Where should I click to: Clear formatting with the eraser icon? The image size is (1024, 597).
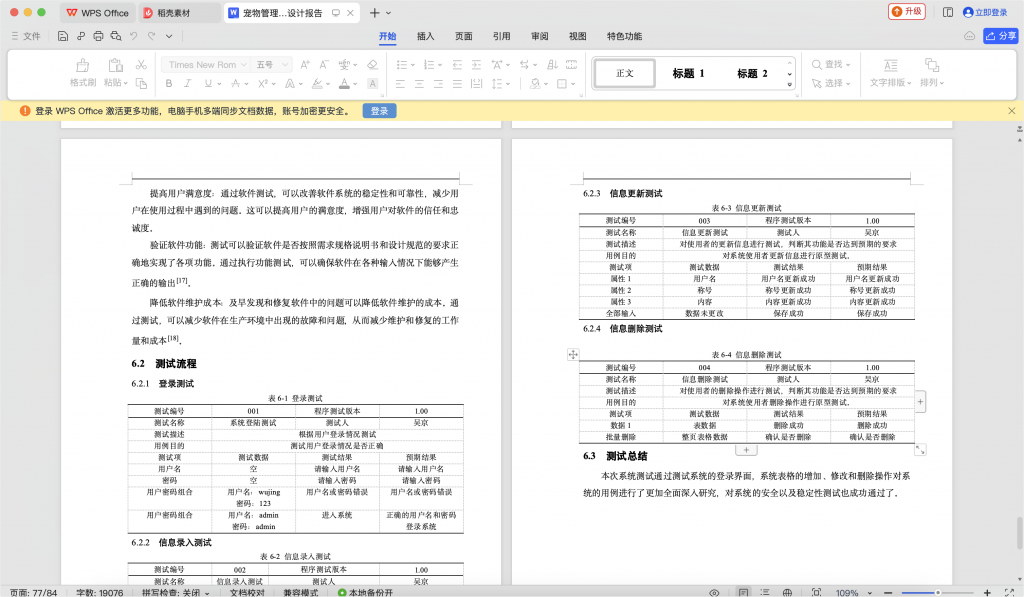coord(371,64)
